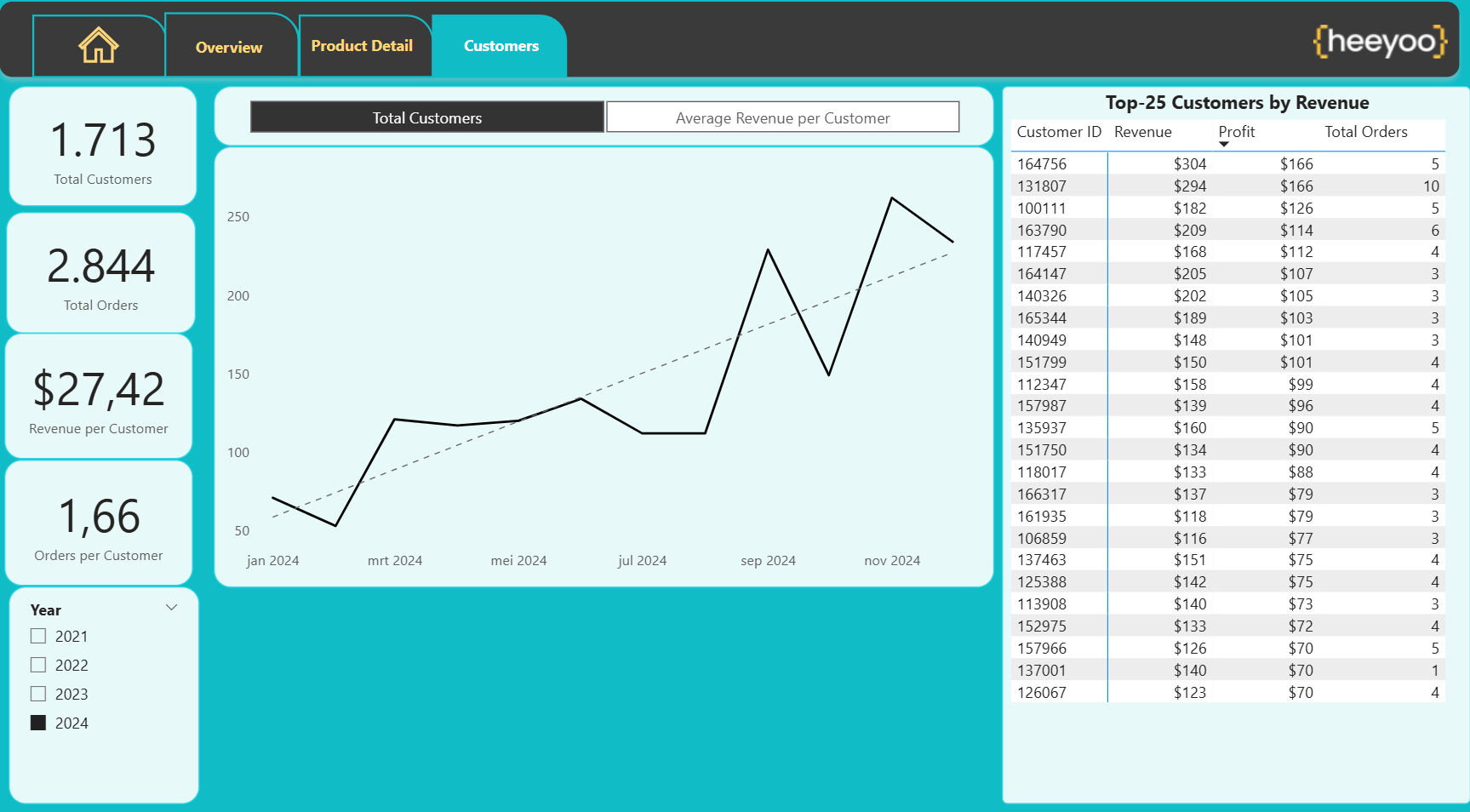Tick the 2023 year checkbox
1470x812 pixels.
(x=38, y=694)
